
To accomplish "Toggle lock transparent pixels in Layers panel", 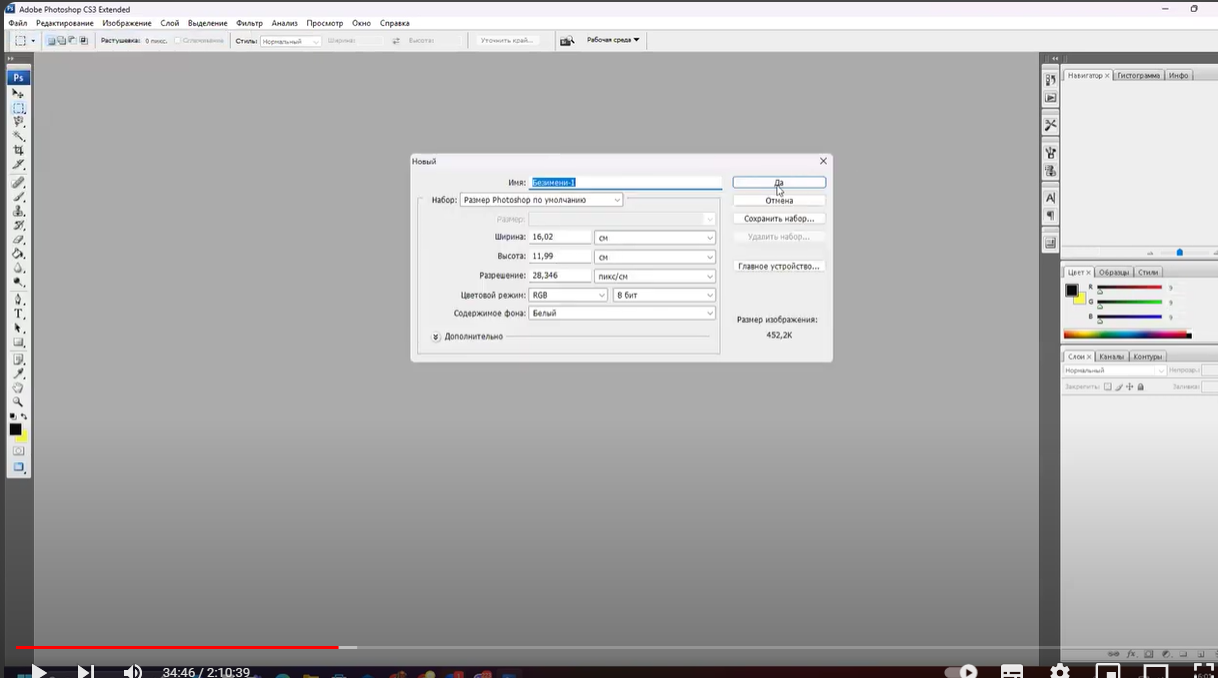I will [x=1108, y=386].
